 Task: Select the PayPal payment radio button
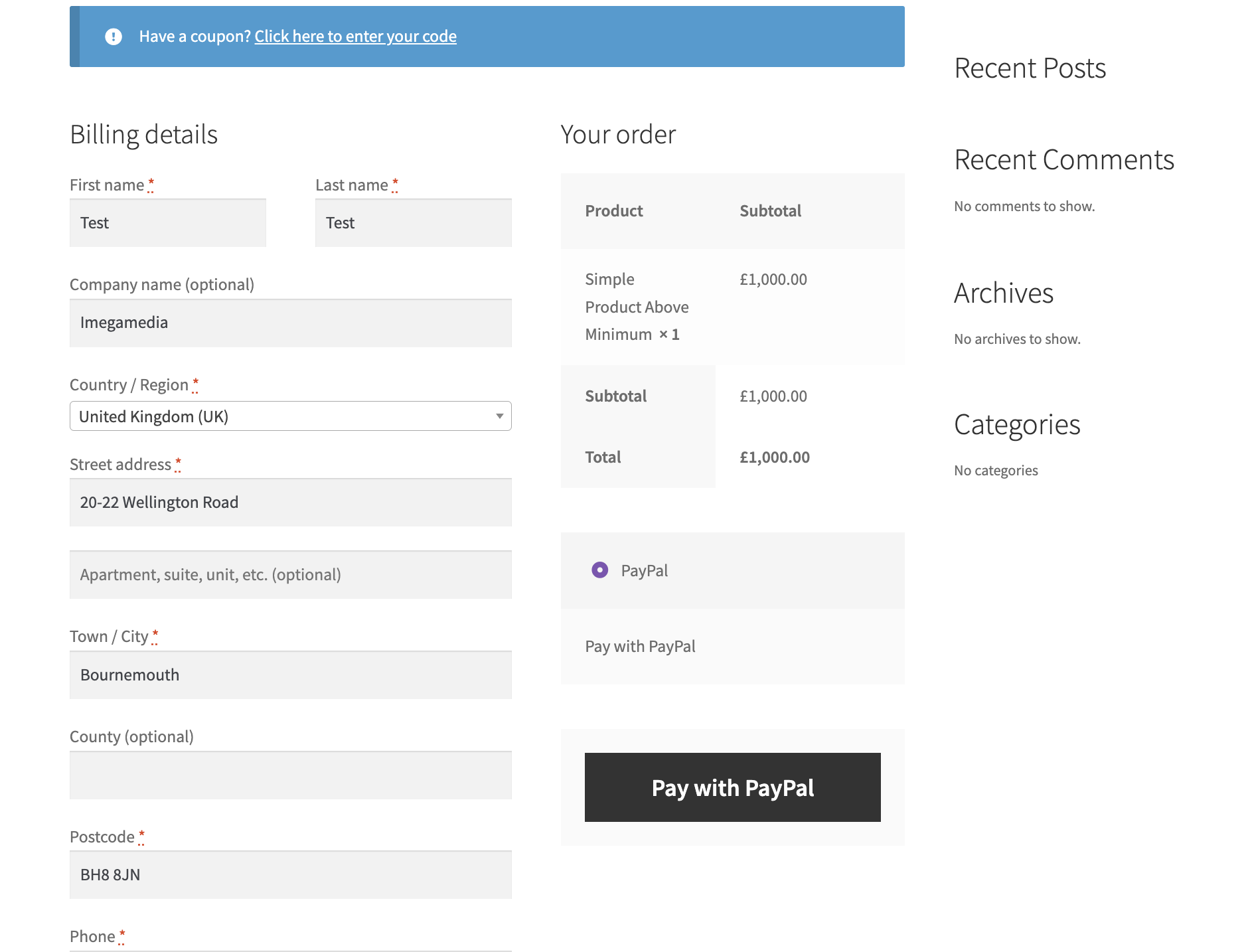coord(599,570)
